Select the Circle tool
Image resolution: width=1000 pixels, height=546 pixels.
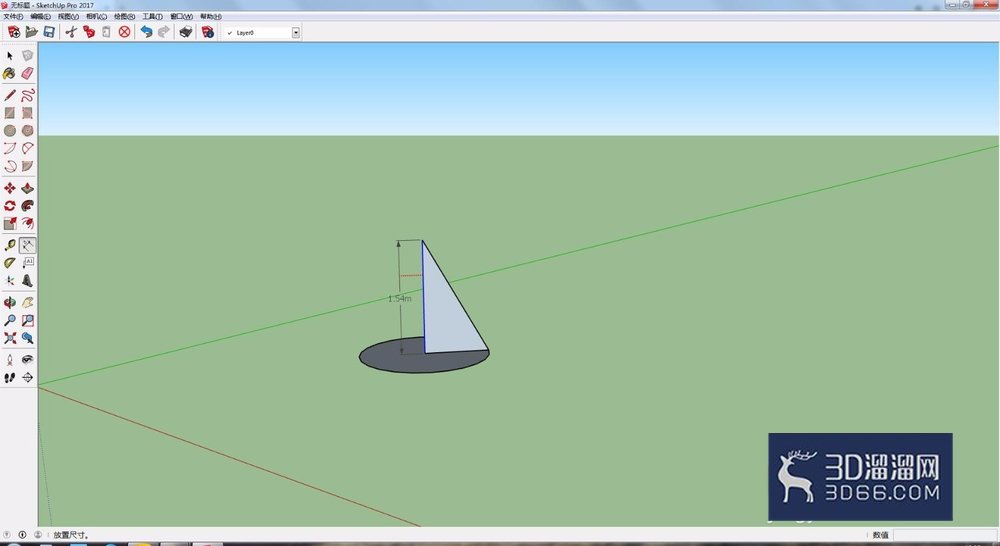[x=10, y=131]
